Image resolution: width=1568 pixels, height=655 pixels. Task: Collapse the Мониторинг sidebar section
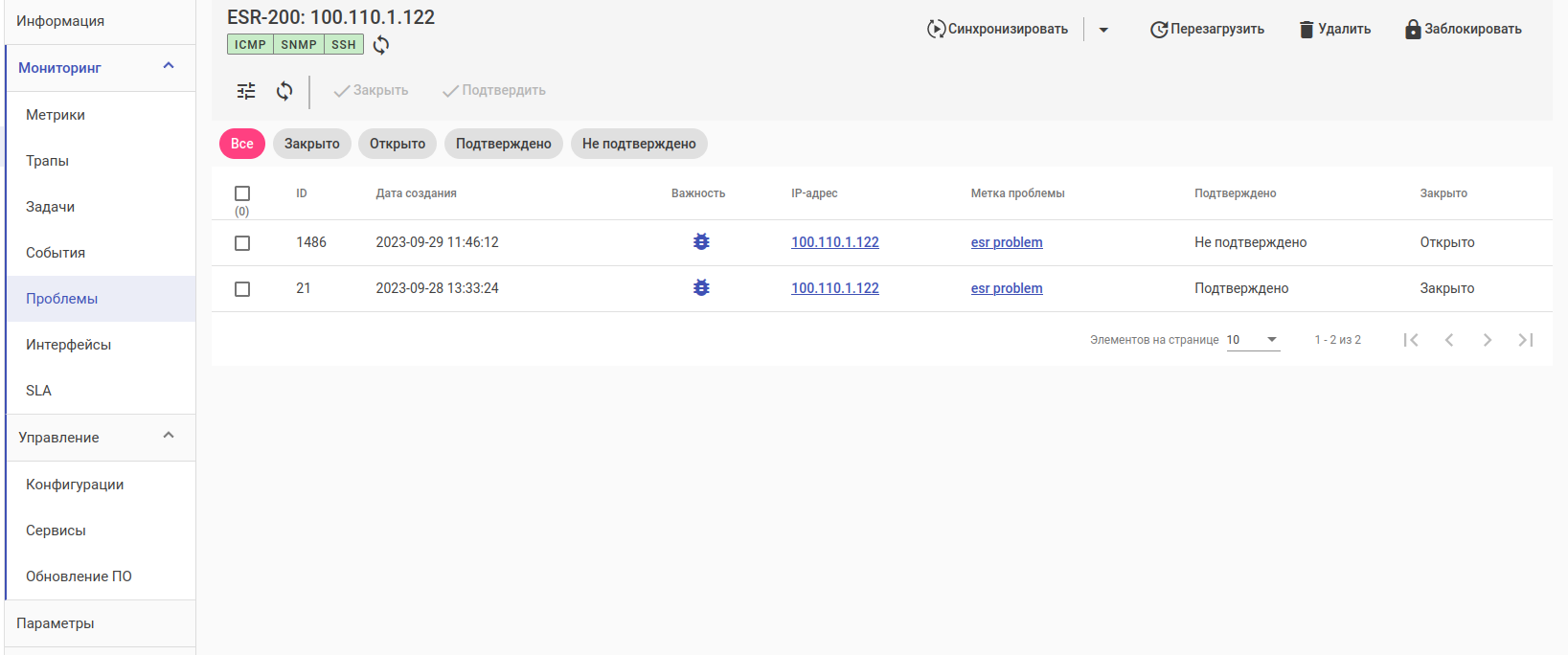point(169,66)
